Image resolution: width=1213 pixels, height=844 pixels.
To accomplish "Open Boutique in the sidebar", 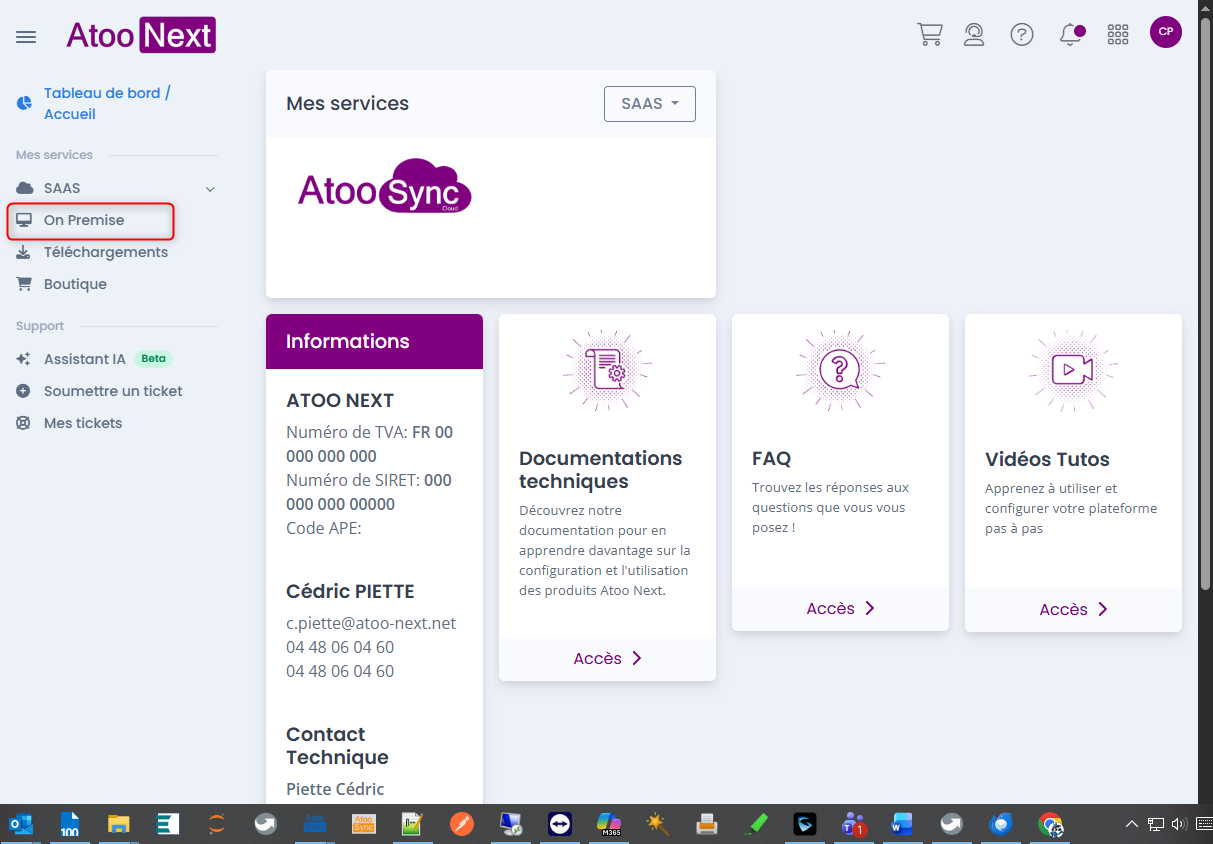I will tap(75, 284).
